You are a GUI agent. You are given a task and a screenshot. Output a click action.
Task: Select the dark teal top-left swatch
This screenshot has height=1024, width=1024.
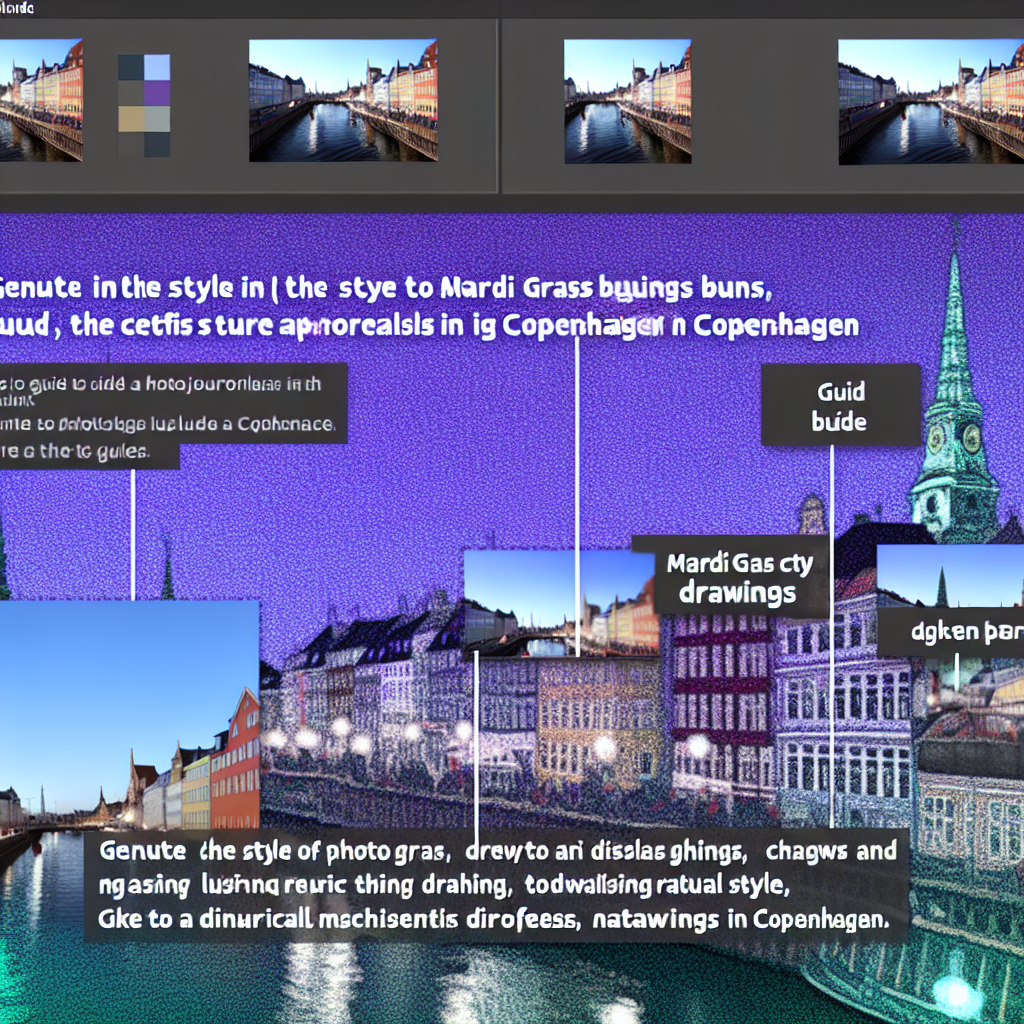coord(131,67)
